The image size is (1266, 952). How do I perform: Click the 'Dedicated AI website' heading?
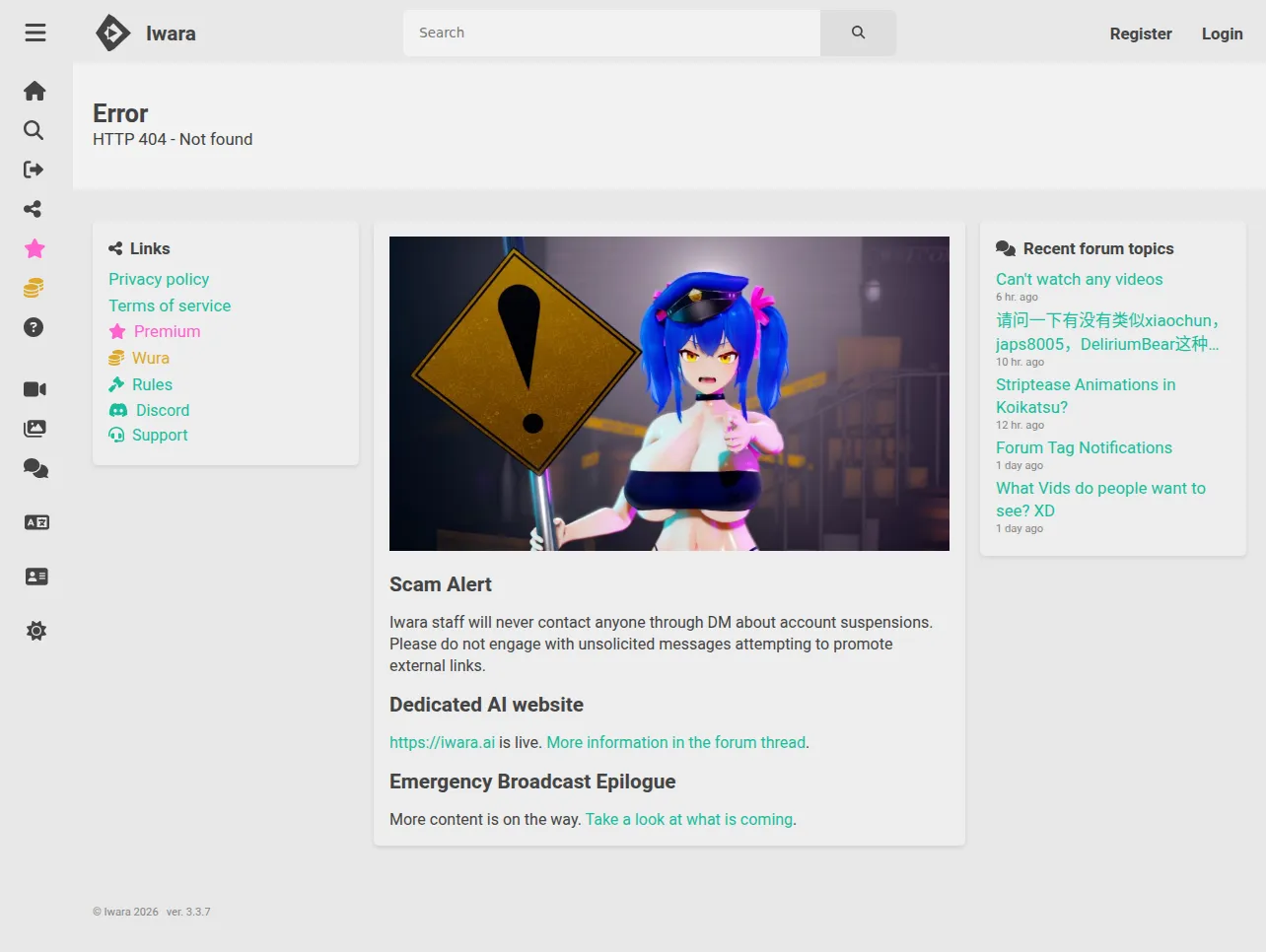click(x=486, y=705)
